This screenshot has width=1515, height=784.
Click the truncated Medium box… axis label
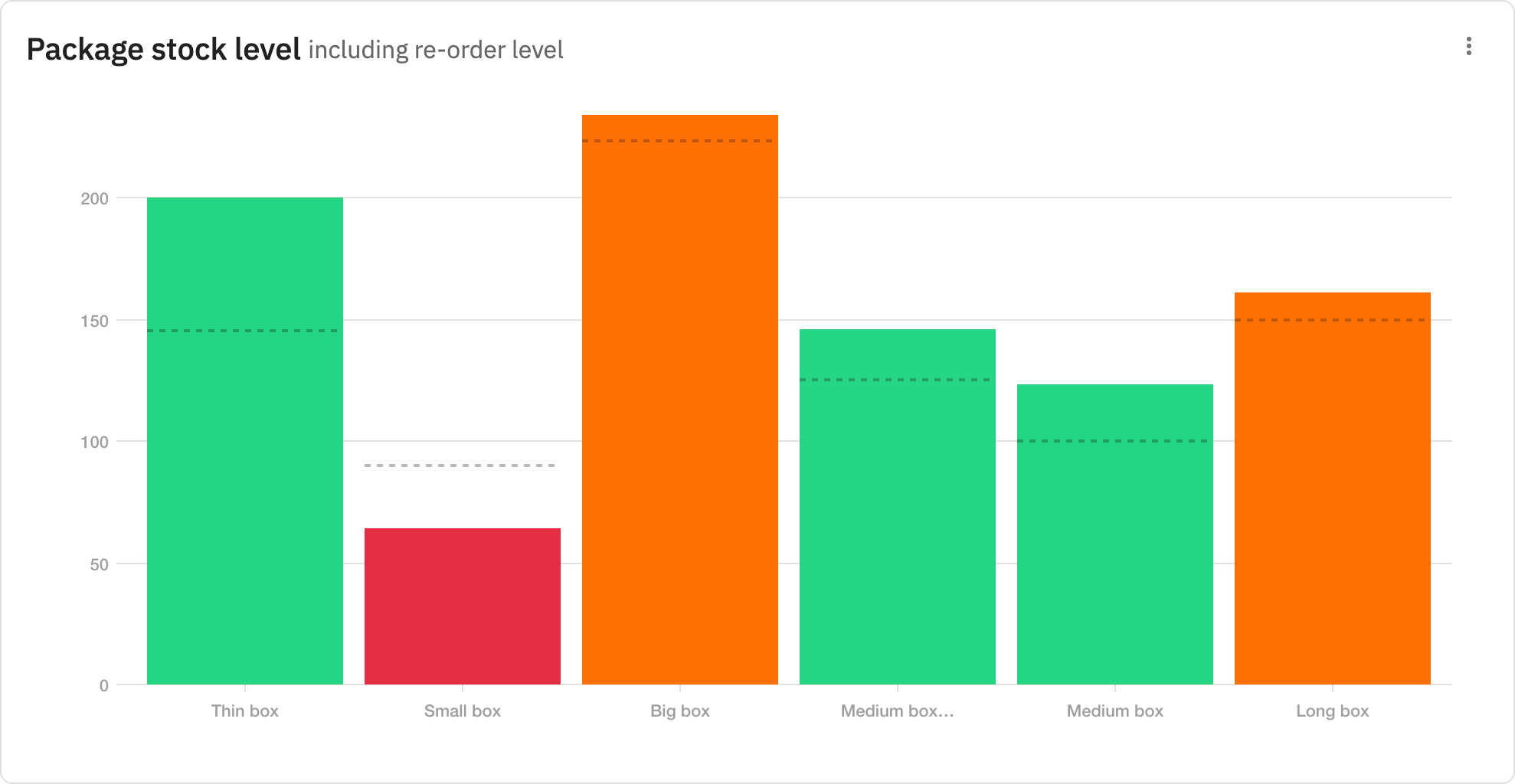tap(898, 711)
